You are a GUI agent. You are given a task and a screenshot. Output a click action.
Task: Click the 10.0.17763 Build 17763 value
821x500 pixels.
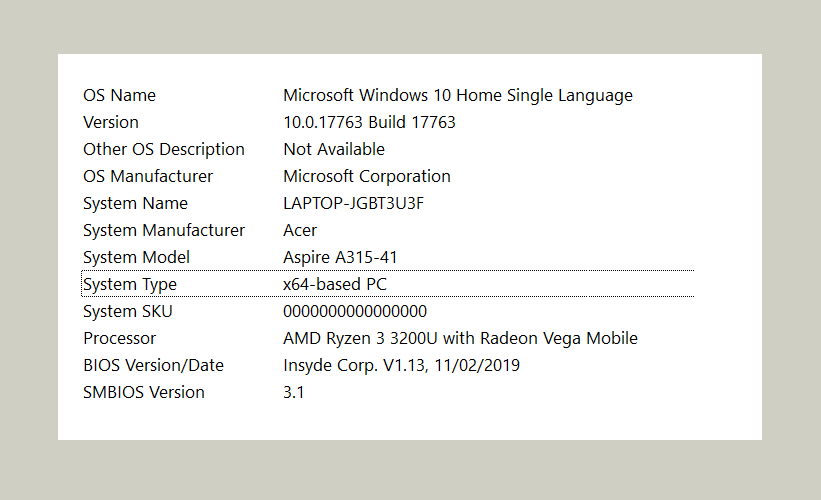click(369, 122)
